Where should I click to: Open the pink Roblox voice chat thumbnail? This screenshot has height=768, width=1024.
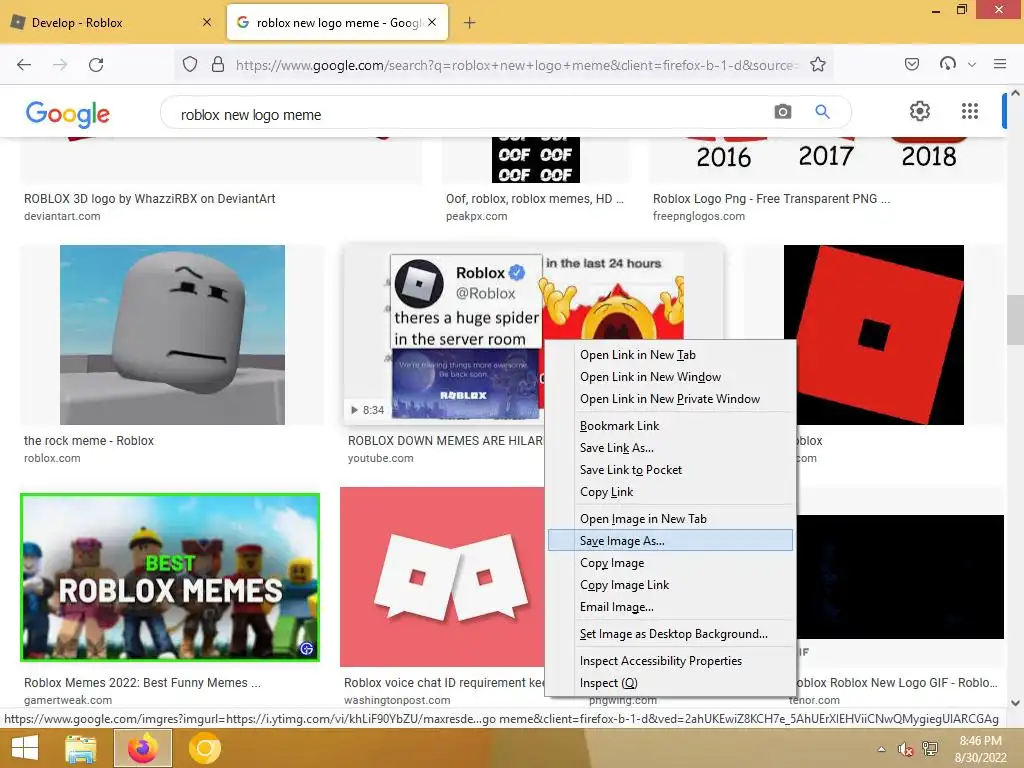(x=443, y=577)
